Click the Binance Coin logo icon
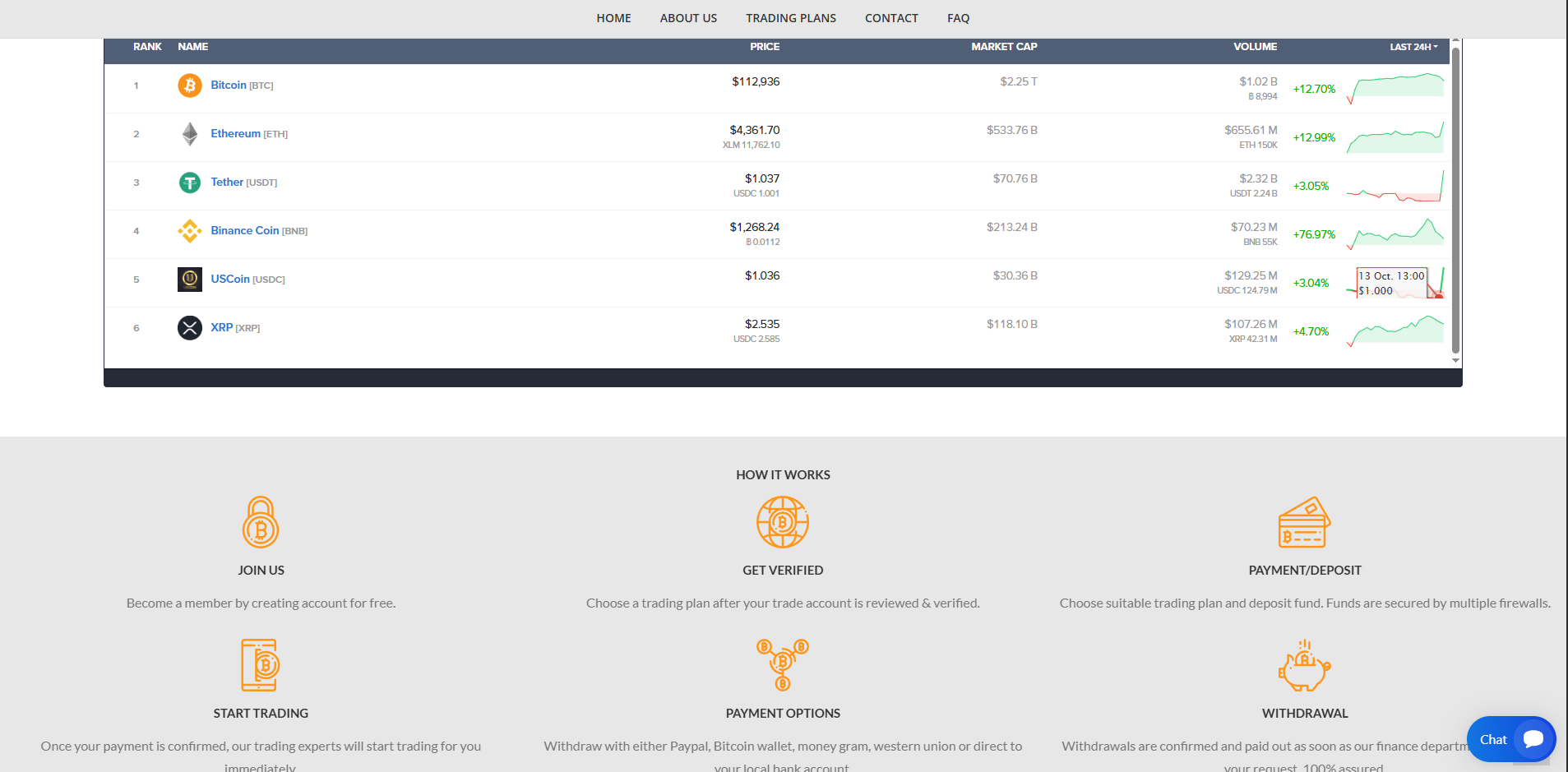Image resolution: width=1568 pixels, height=772 pixels. pos(190,231)
